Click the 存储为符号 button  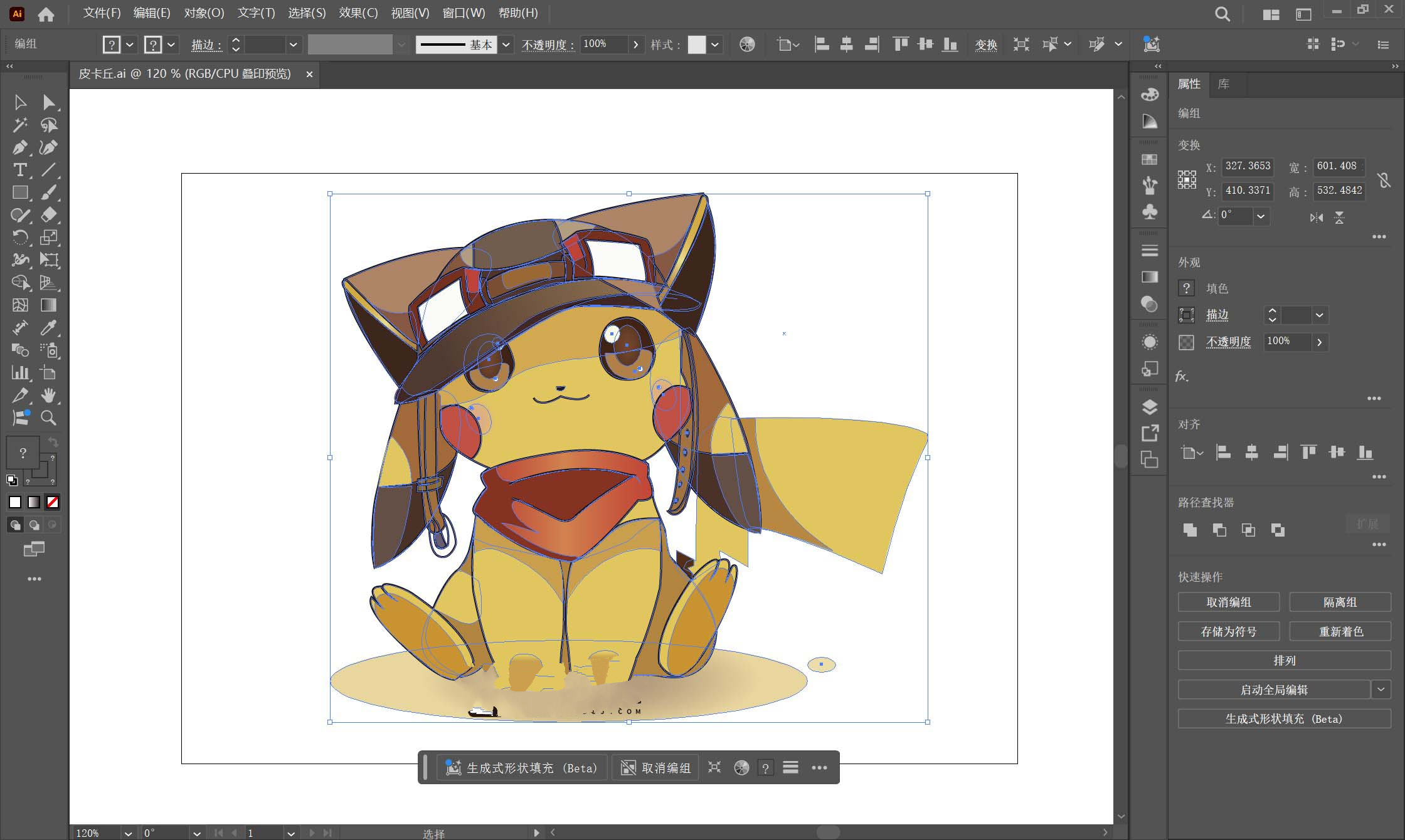coord(1228,631)
